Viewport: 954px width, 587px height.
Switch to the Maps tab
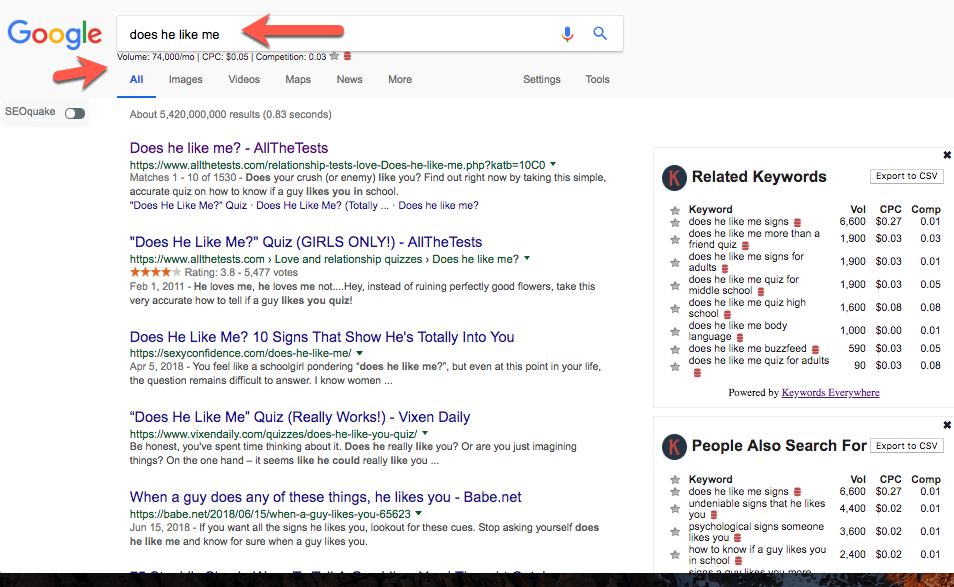tap(298, 79)
